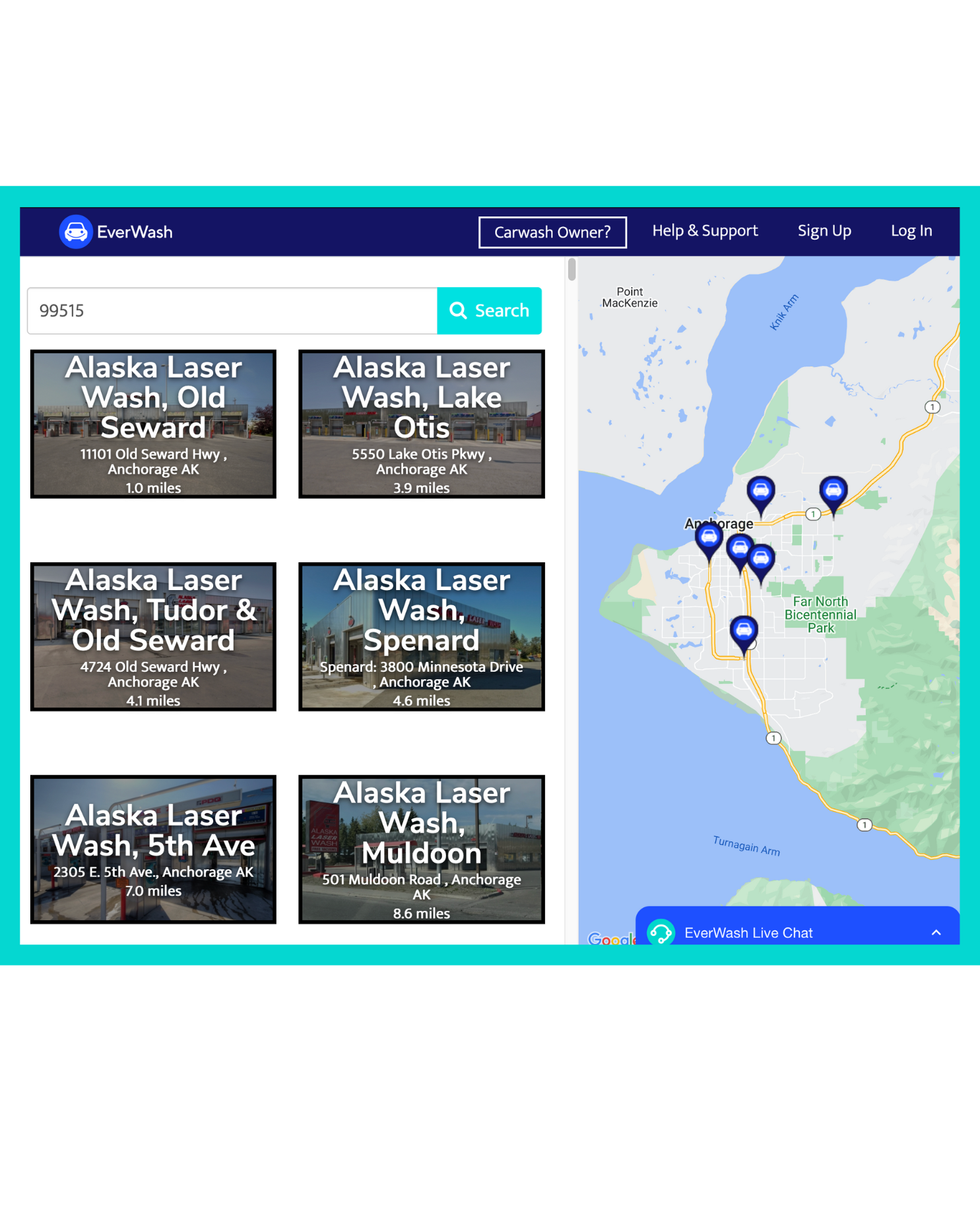This screenshot has width=980, height=1225.
Task: Open Help & Support menu item
Action: tap(705, 231)
